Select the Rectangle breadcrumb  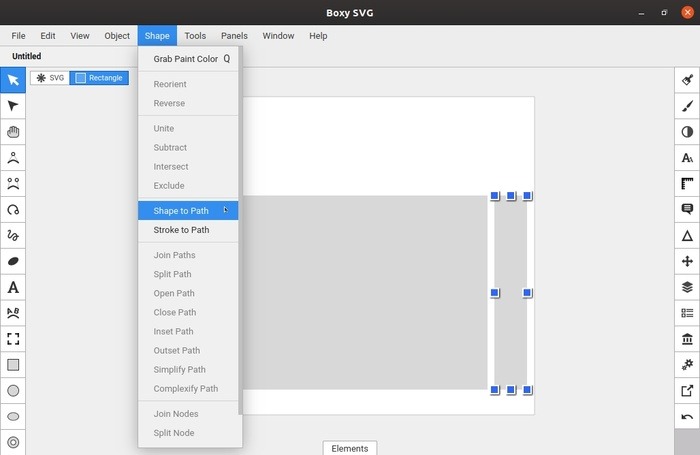click(x=99, y=78)
